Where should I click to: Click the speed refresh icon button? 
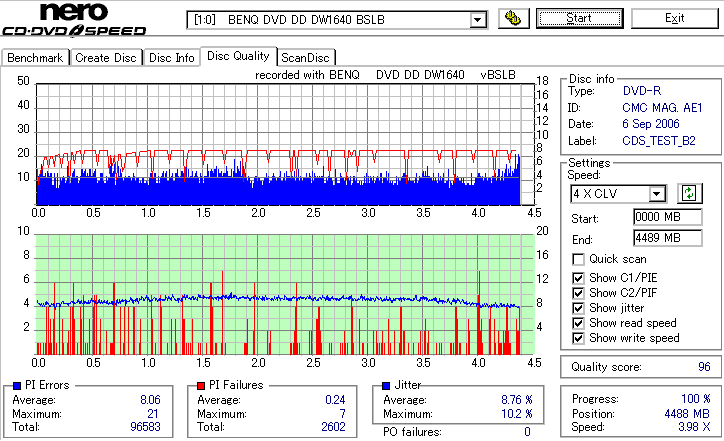[x=689, y=193]
